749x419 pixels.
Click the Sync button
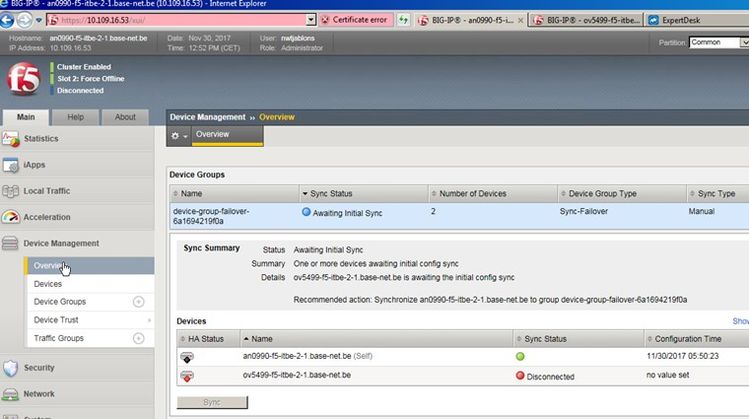click(x=212, y=402)
